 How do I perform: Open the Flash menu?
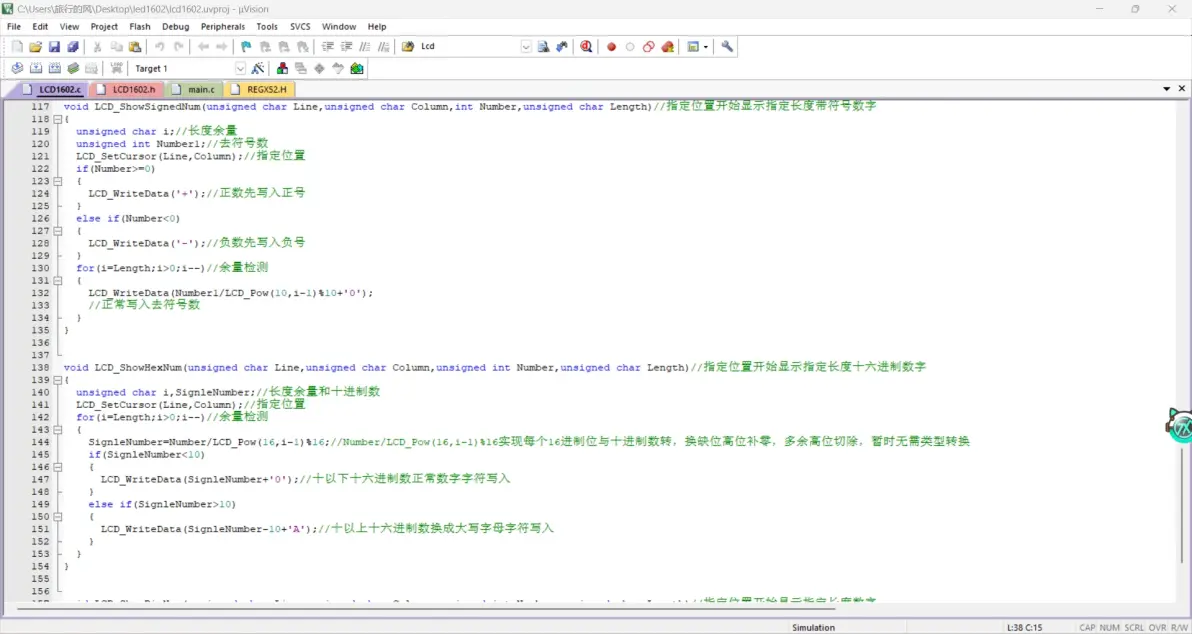click(140, 27)
